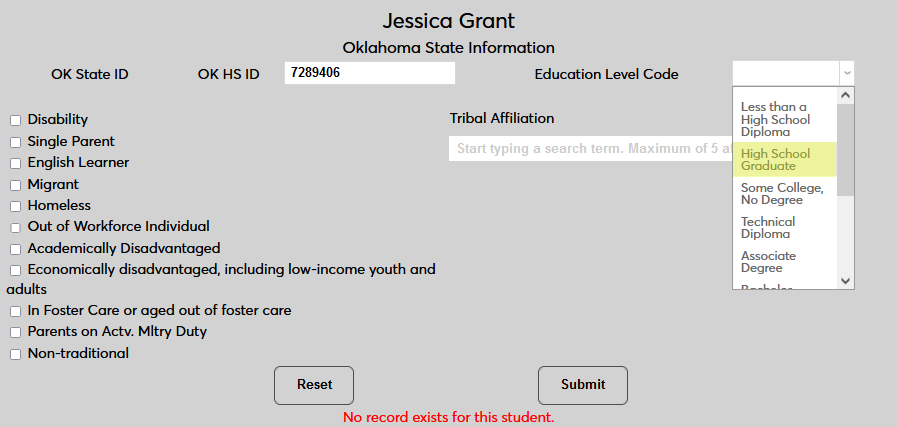Enable the Disability checkbox
The height and width of the screenshot is (427, 897).
15,120
